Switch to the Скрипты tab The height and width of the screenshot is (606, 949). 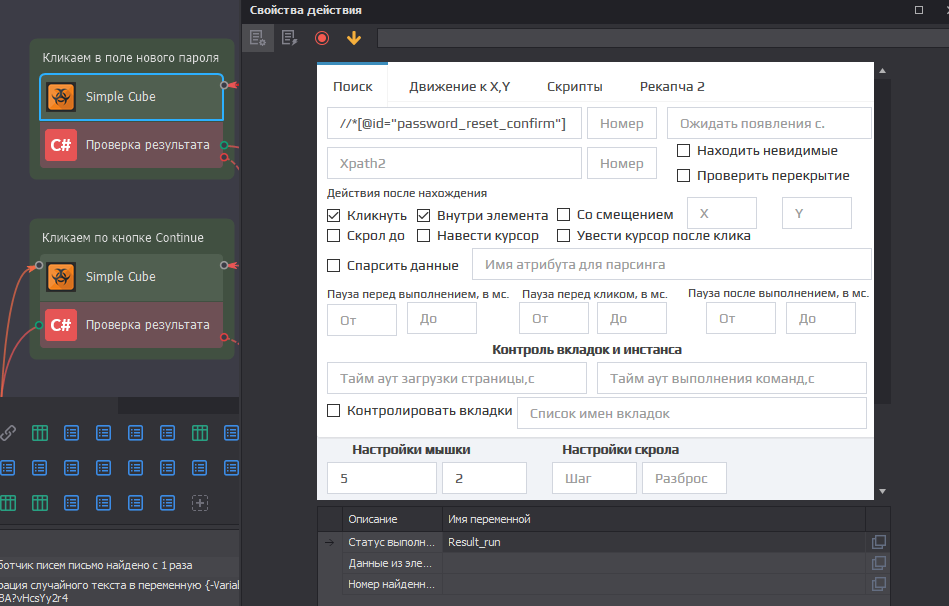click(575, 87)
